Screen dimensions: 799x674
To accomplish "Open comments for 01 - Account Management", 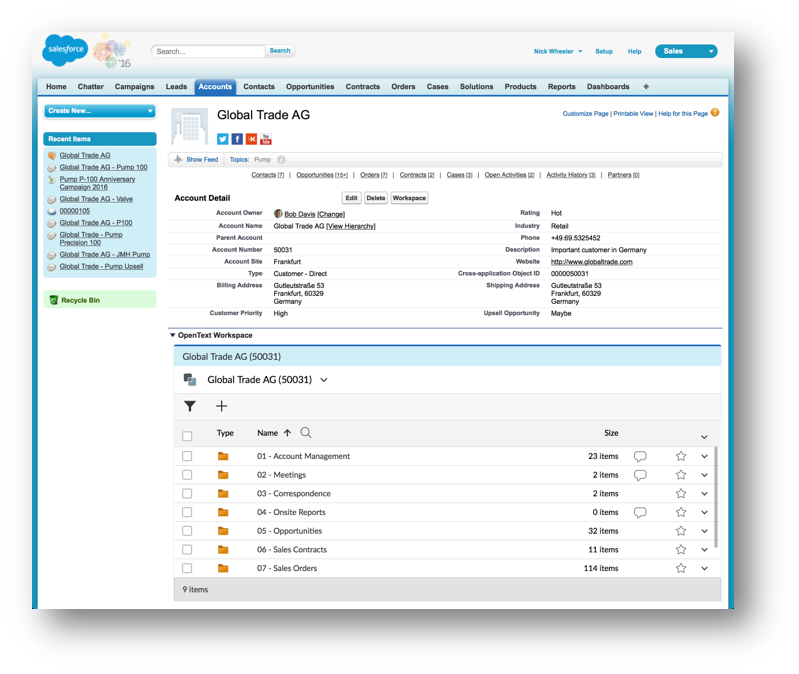I will 640,456.
